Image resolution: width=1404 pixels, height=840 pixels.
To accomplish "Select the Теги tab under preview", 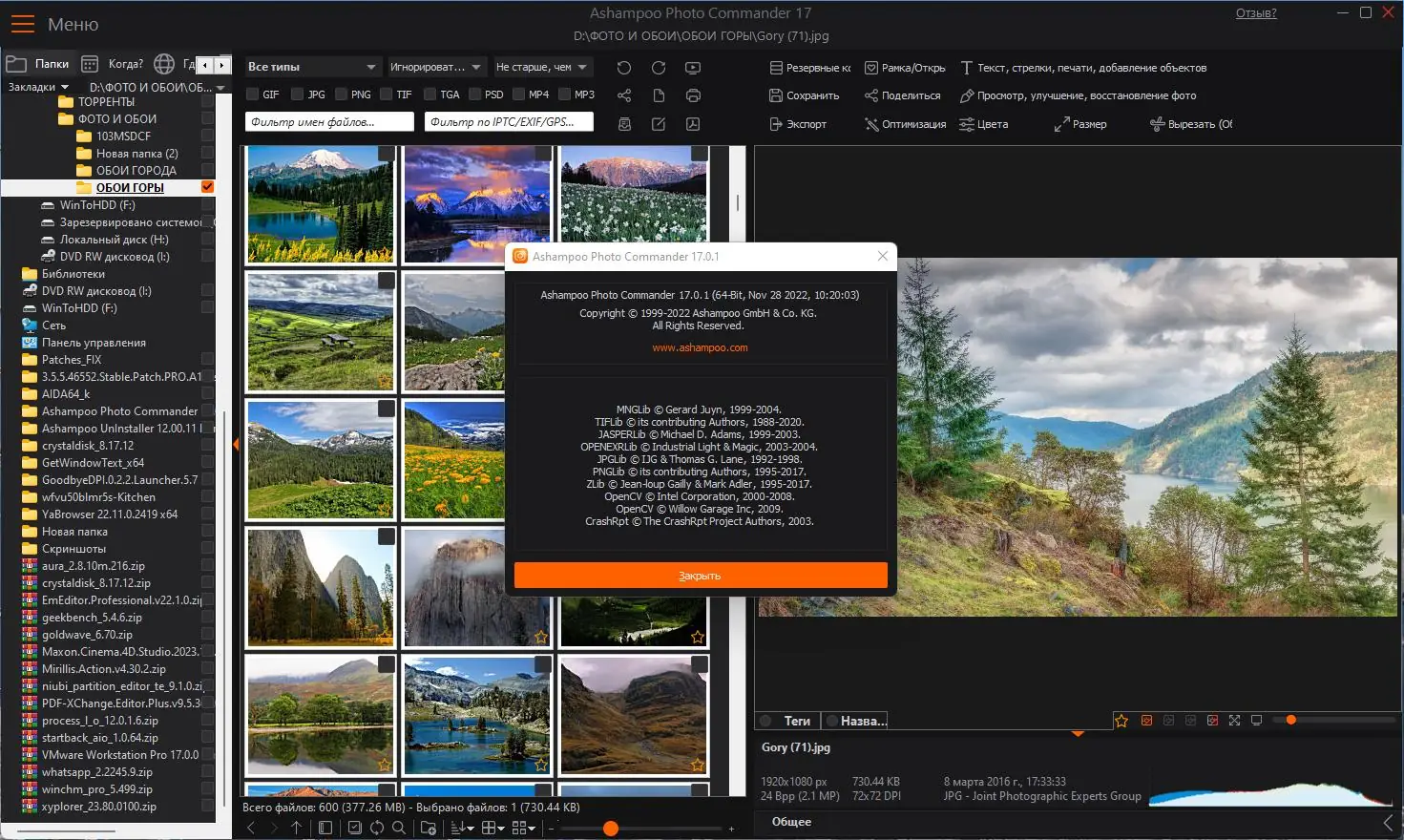I will click(788, 721).
